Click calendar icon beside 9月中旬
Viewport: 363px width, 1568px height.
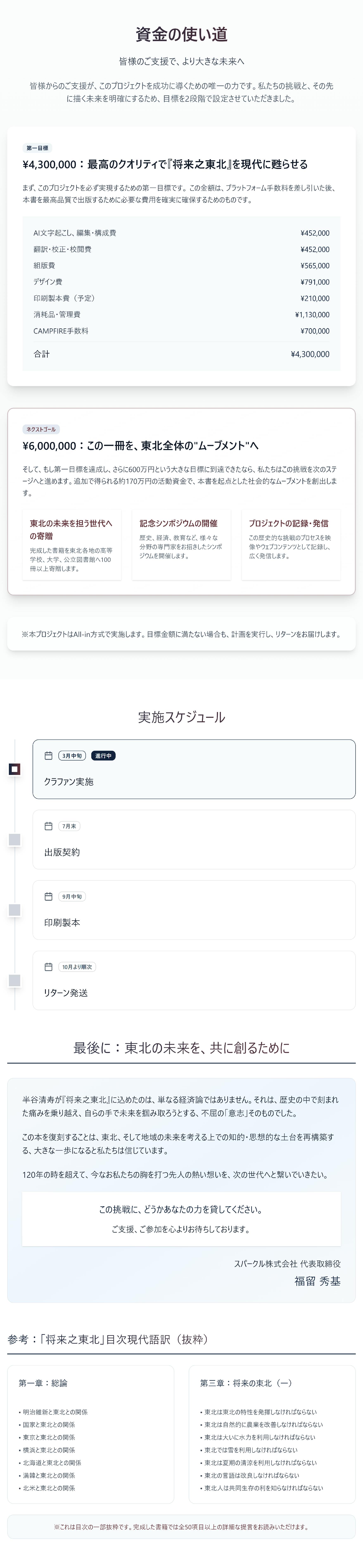pos(49,896)
